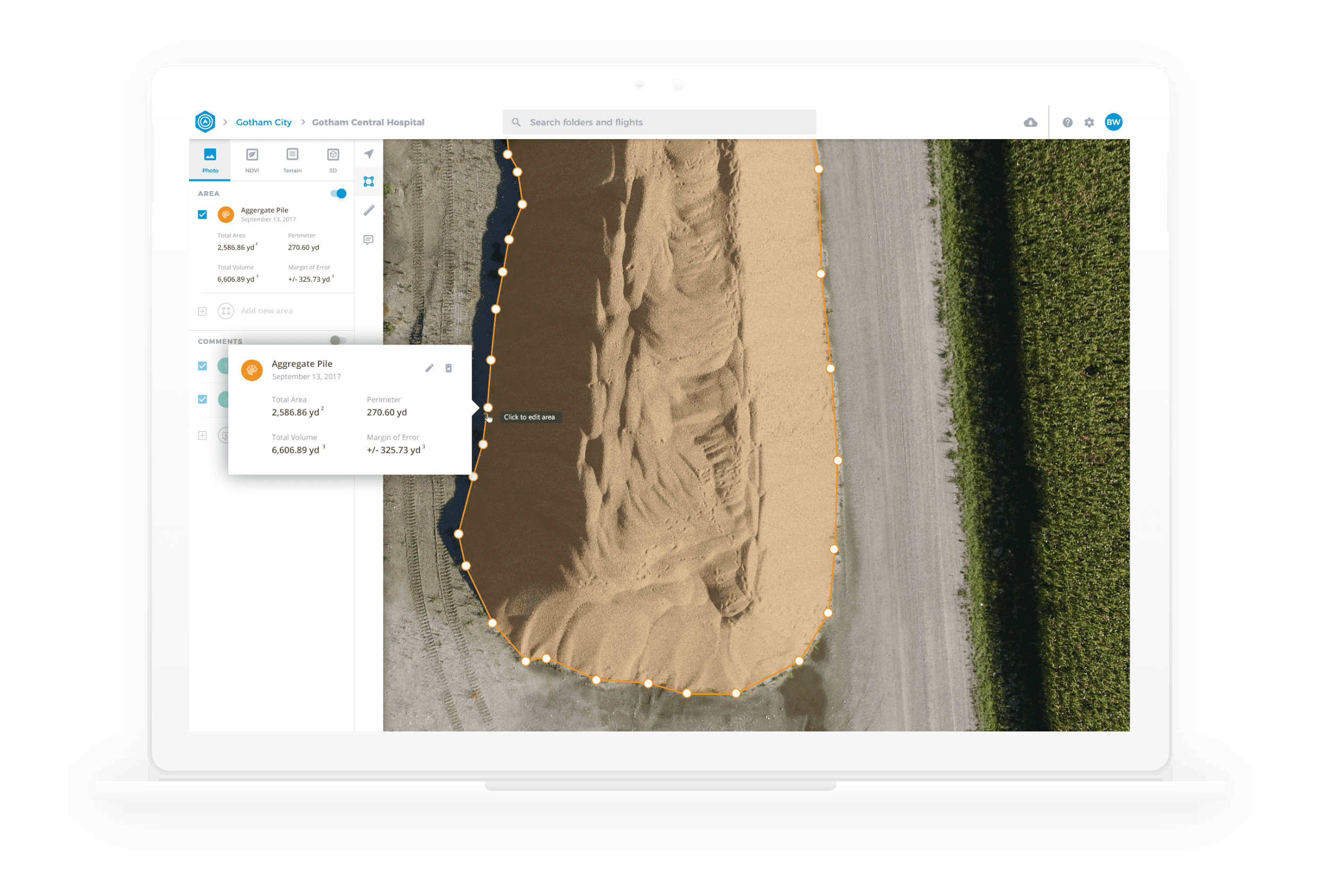Open the BW user avatar menu
This screenshot has height=896, width=1321.
coord(1113,122)
